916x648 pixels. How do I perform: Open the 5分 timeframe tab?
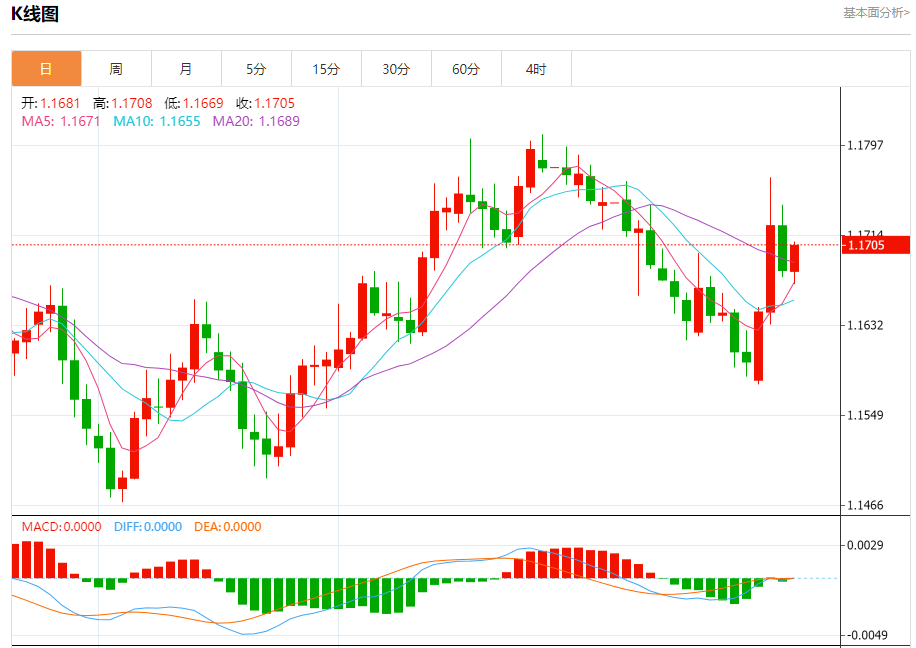256,69
